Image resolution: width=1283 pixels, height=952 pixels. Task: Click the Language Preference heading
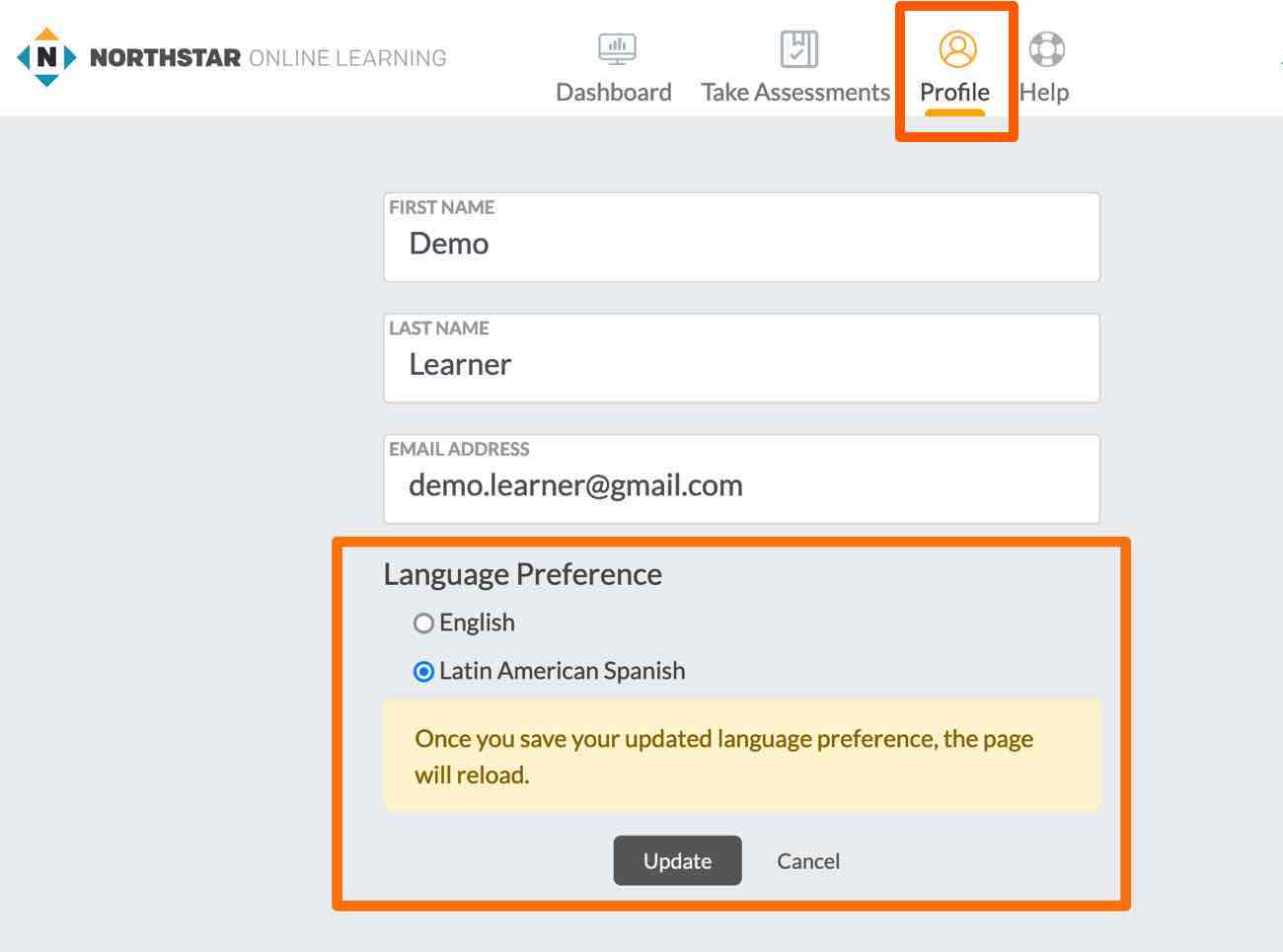[523, 574]
